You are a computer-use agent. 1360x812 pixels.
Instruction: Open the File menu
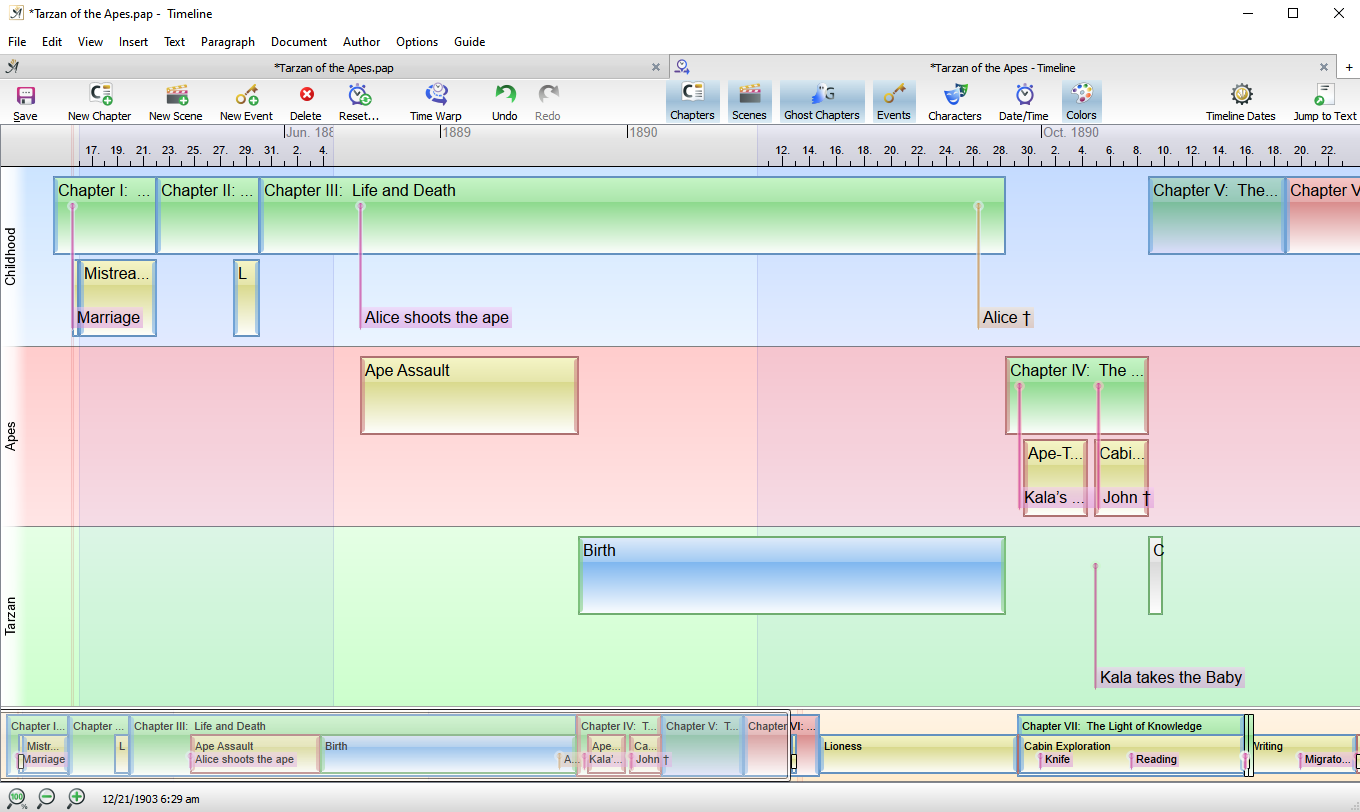click(17, 42)
